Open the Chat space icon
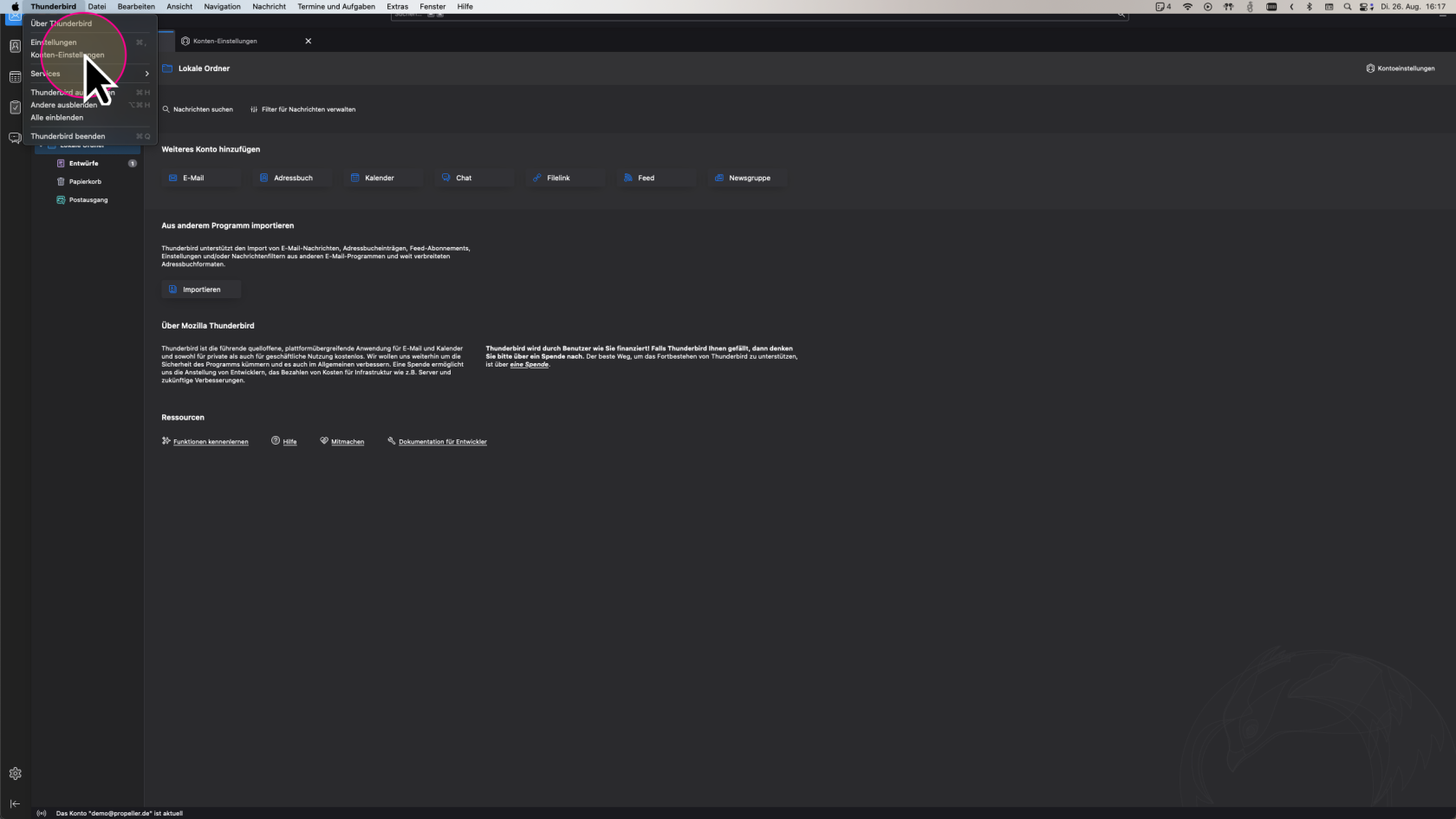This screenshot has width=1456, height=819. (x=15, y=138)
